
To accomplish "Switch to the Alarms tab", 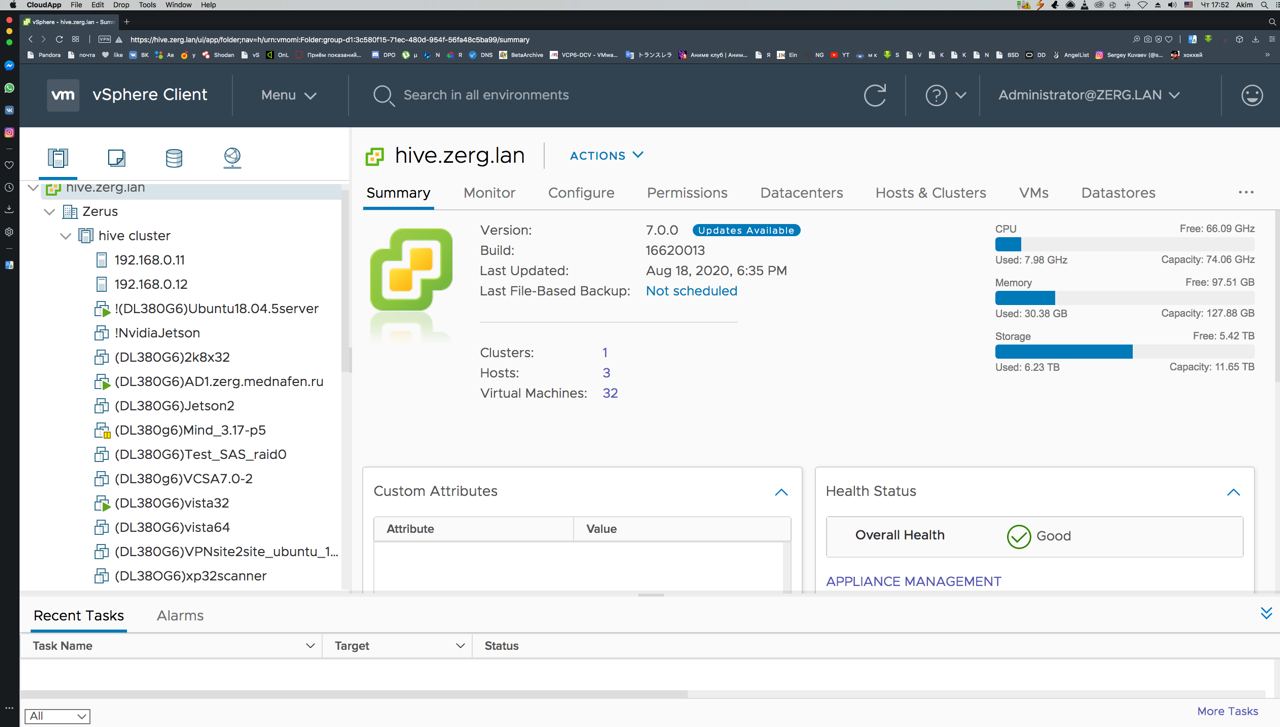I will [x=180, y=616].
